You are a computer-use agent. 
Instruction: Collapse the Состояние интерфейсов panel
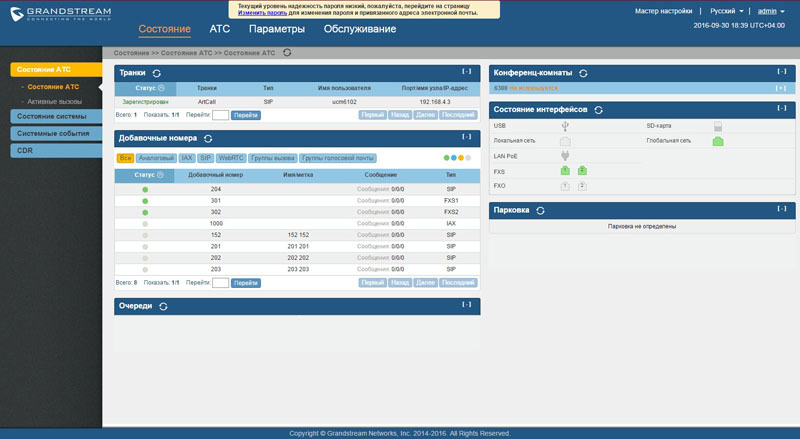pos(782,108)
